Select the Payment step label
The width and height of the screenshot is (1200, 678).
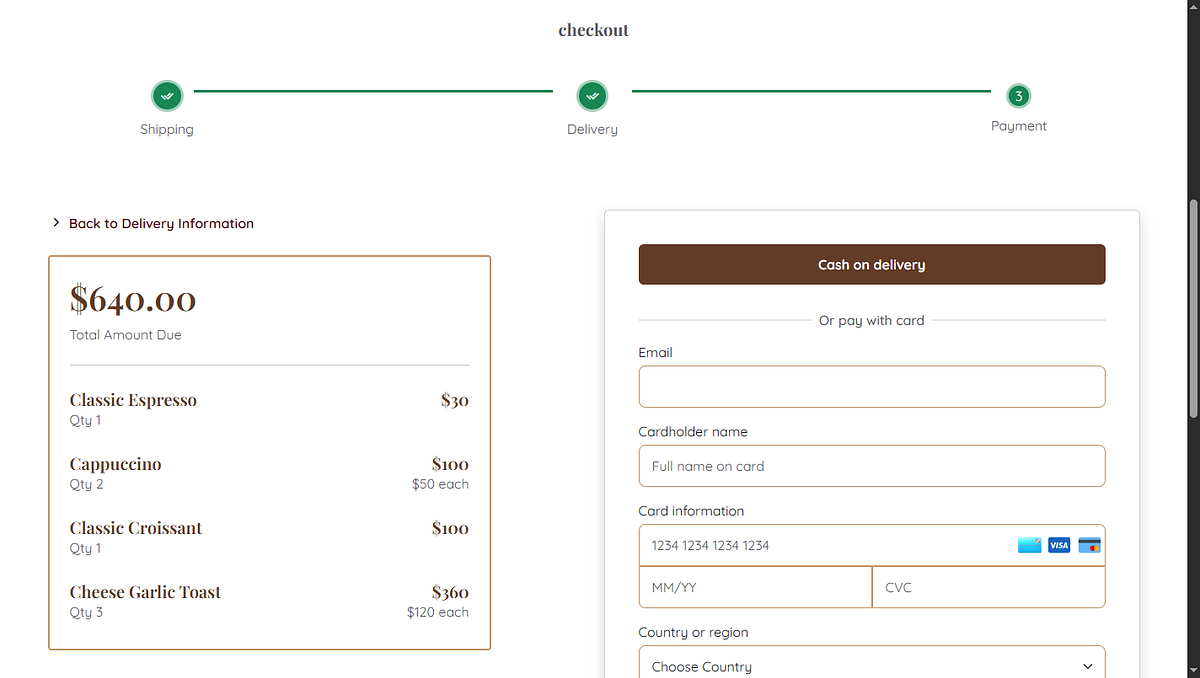pos(1018,125)
